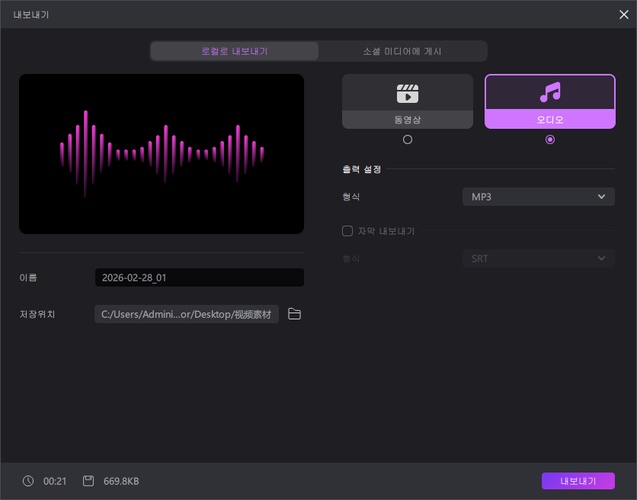This screenshot has width=637, height=500.
Task: Select the audio music note export icon
Action: pyautogui.click(x=549, y=94)
